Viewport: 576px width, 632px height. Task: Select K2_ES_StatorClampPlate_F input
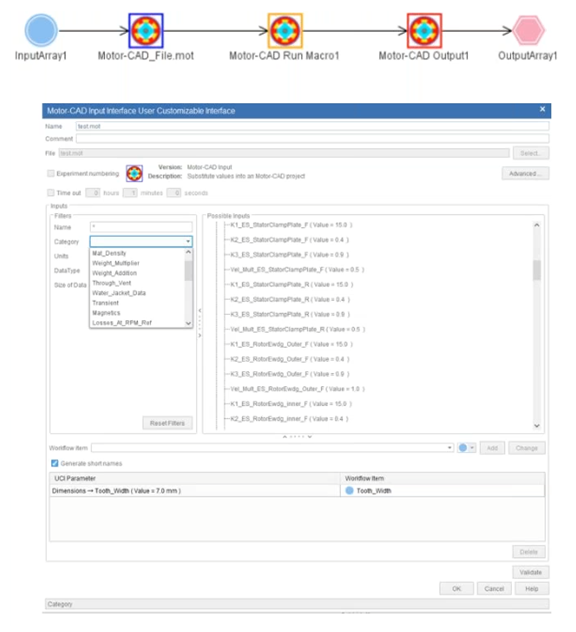click(289, 240)
